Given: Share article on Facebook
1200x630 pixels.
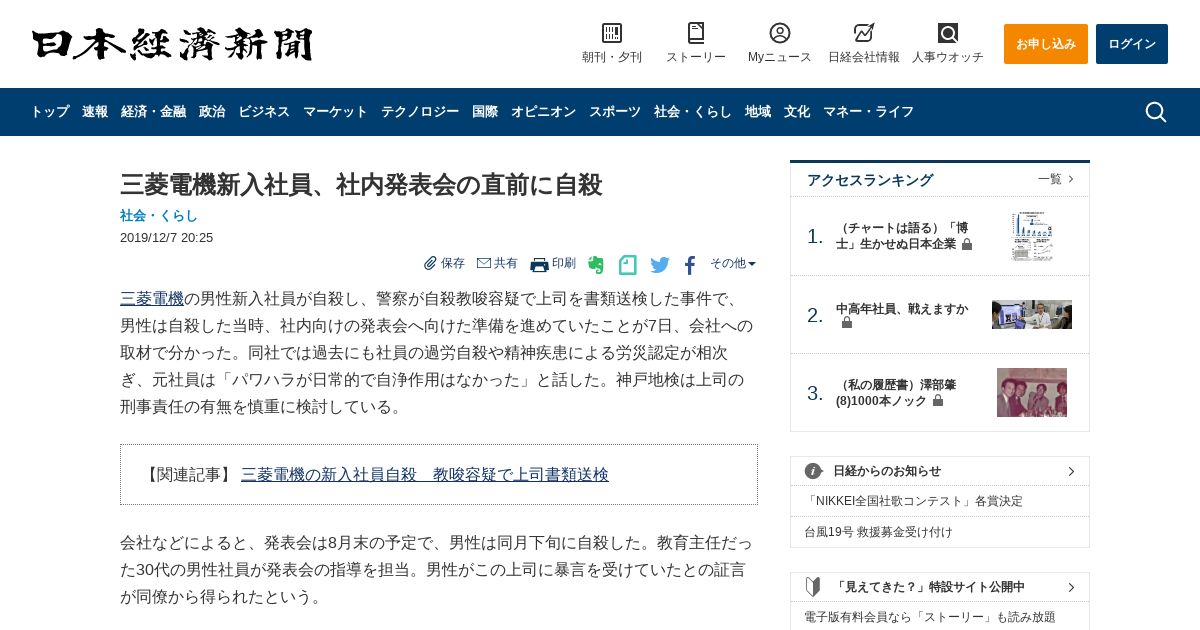Looking at the screenshot, I should click(690, 265).
